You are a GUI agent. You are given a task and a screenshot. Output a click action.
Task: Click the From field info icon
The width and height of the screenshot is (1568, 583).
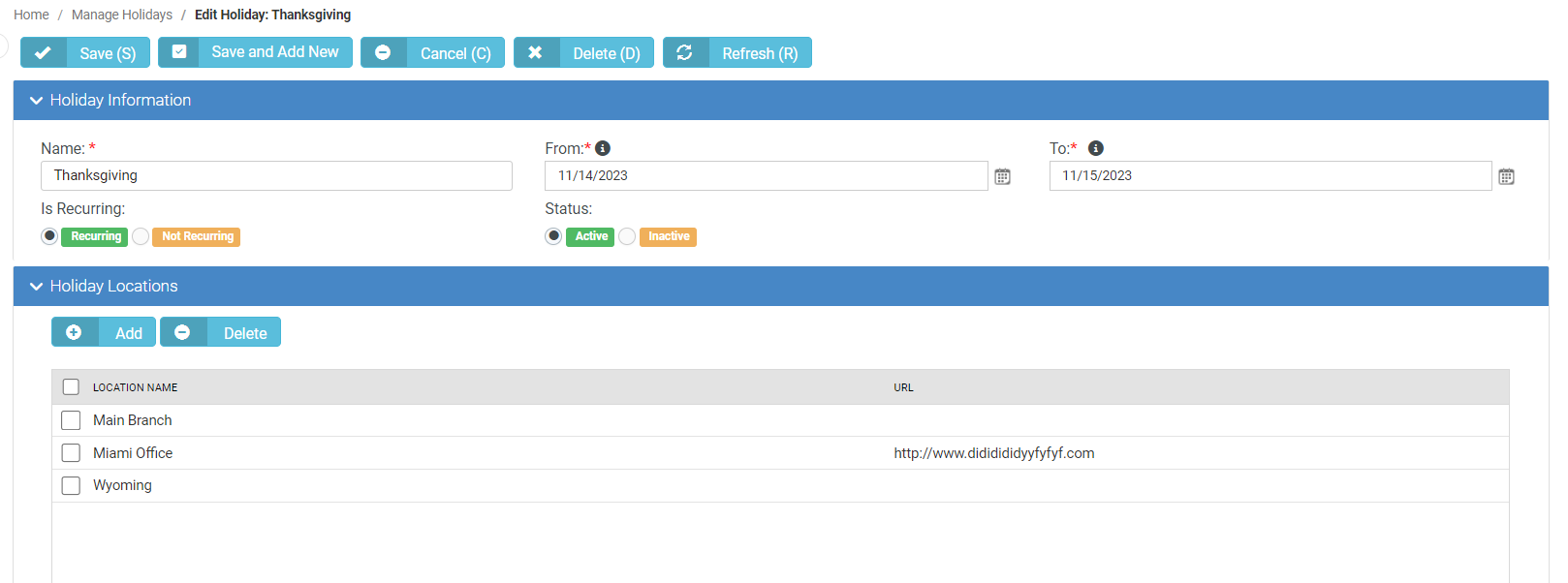[603, 148]
